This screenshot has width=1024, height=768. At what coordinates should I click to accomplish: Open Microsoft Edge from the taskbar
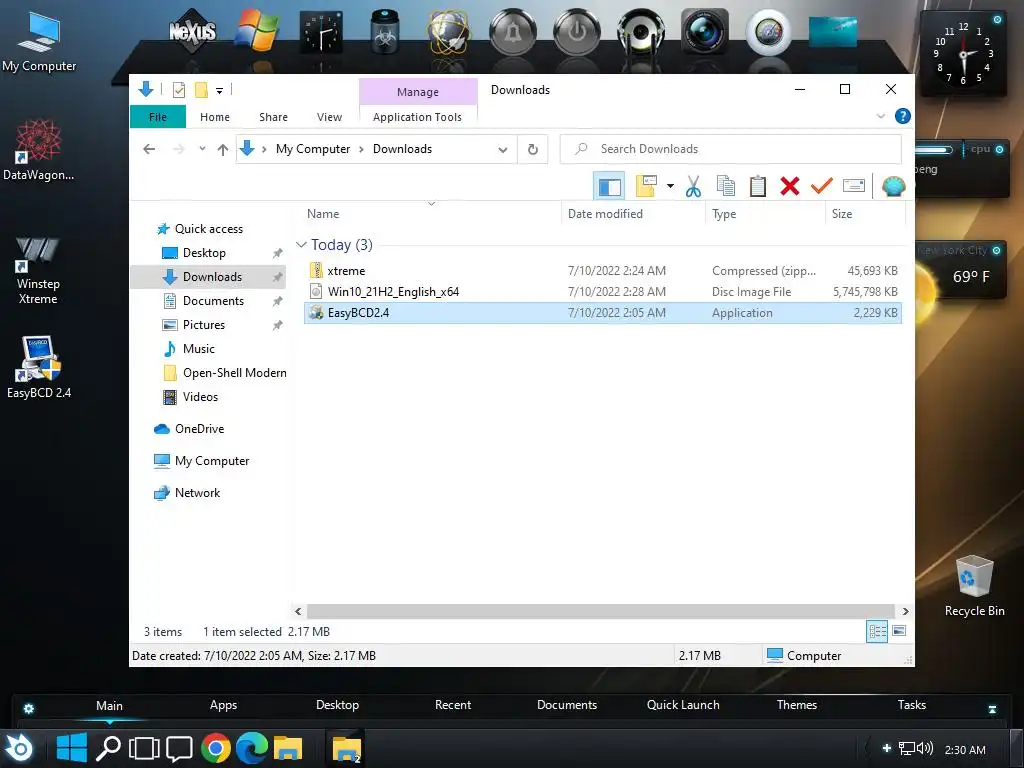coord(251,748)
